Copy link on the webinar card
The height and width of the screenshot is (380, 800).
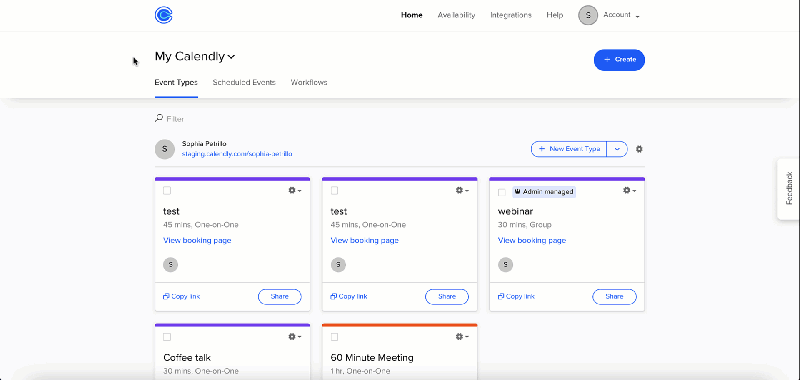[x=516, y=296]
